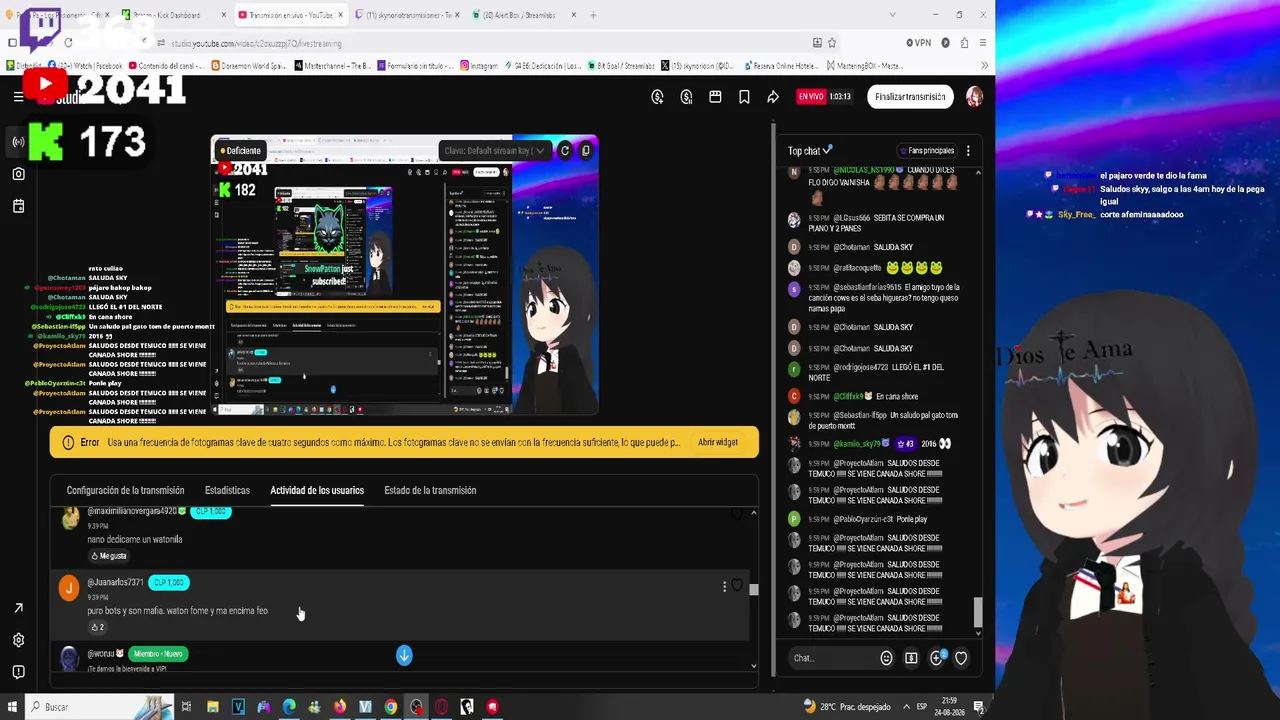The image size is (1280, 720).
Task: Open the Manage calendar icon in sidebar
Action: (18, 206)
